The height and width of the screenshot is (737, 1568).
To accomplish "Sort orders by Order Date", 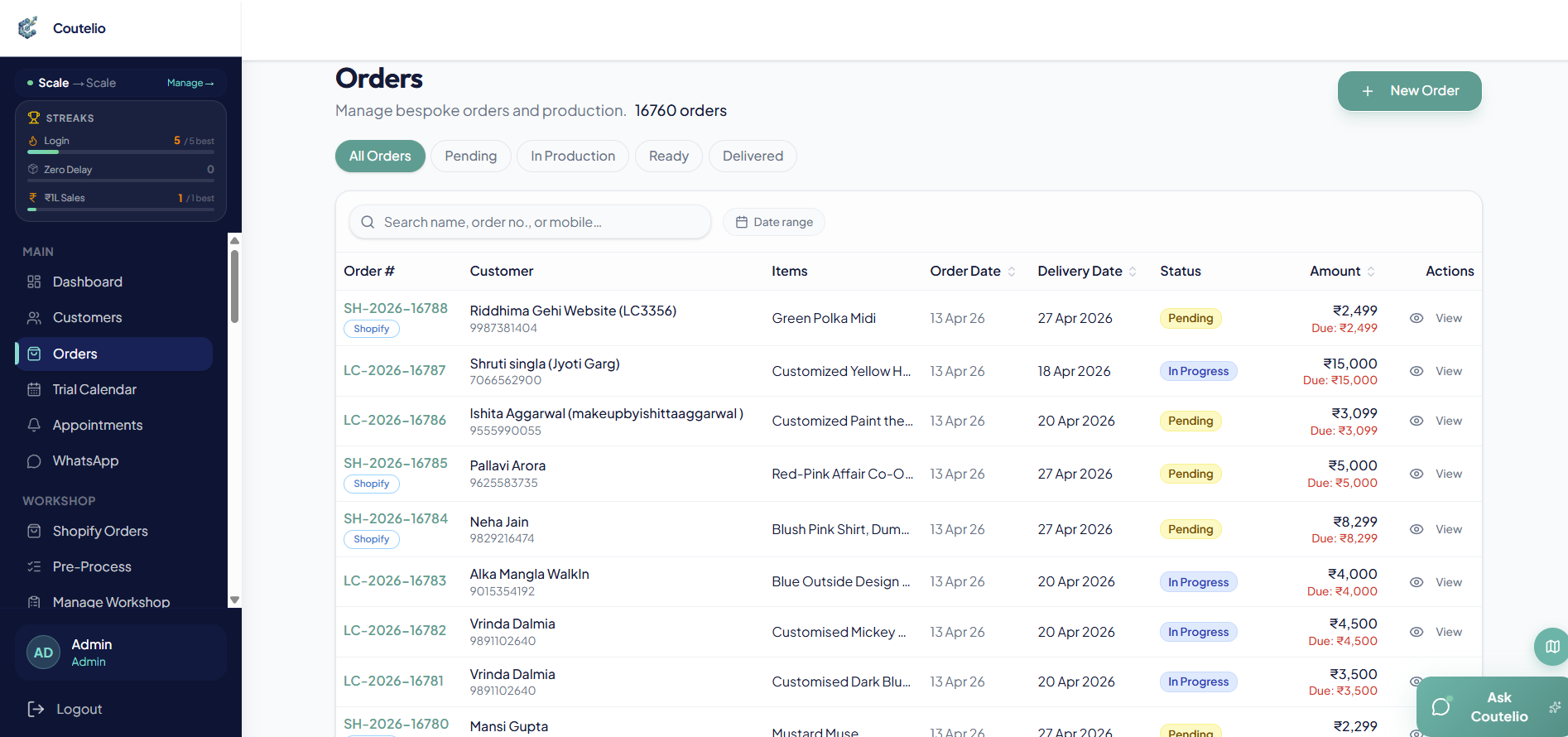I will point(1011,272).
